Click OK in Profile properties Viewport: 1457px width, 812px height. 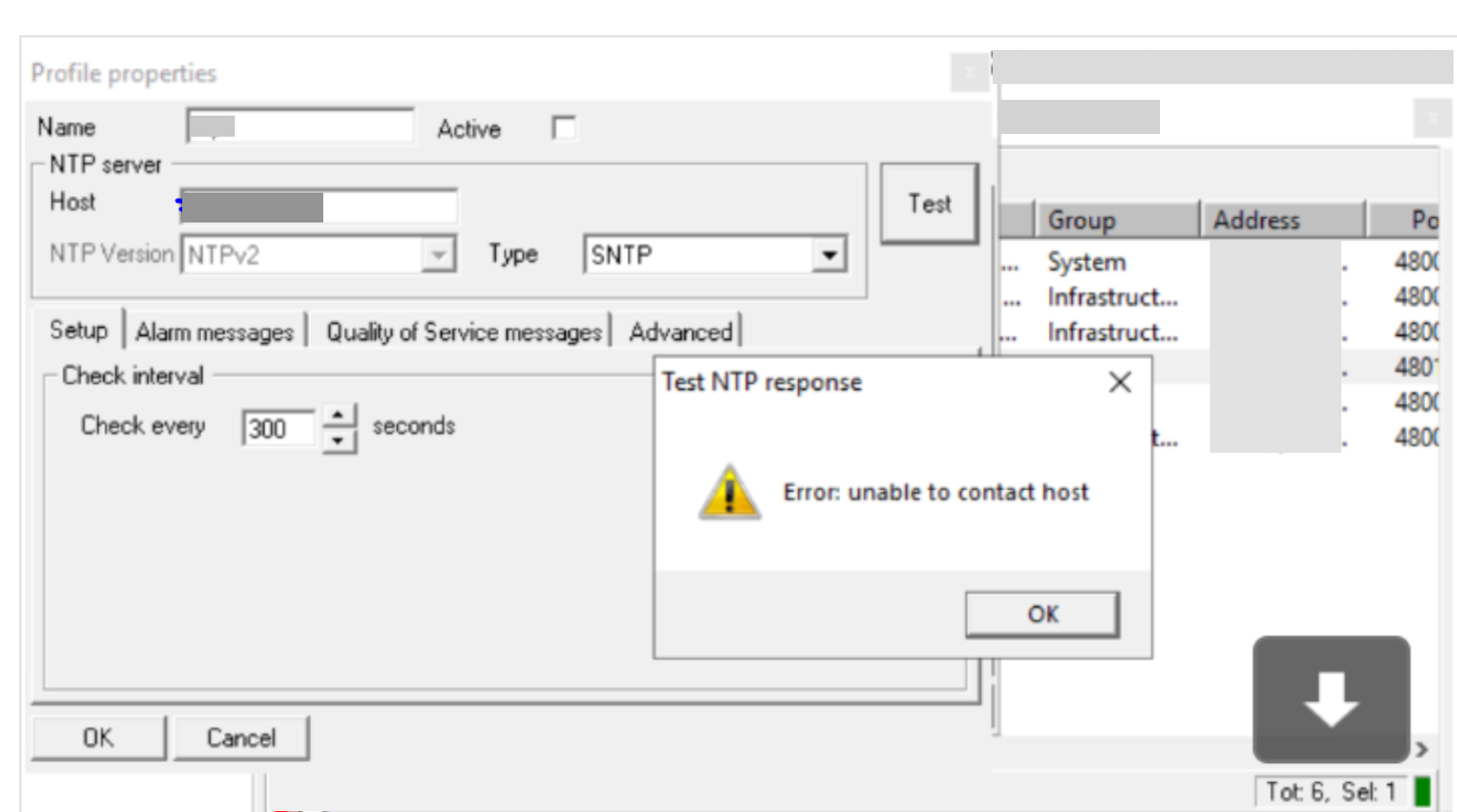pos(98,738)
